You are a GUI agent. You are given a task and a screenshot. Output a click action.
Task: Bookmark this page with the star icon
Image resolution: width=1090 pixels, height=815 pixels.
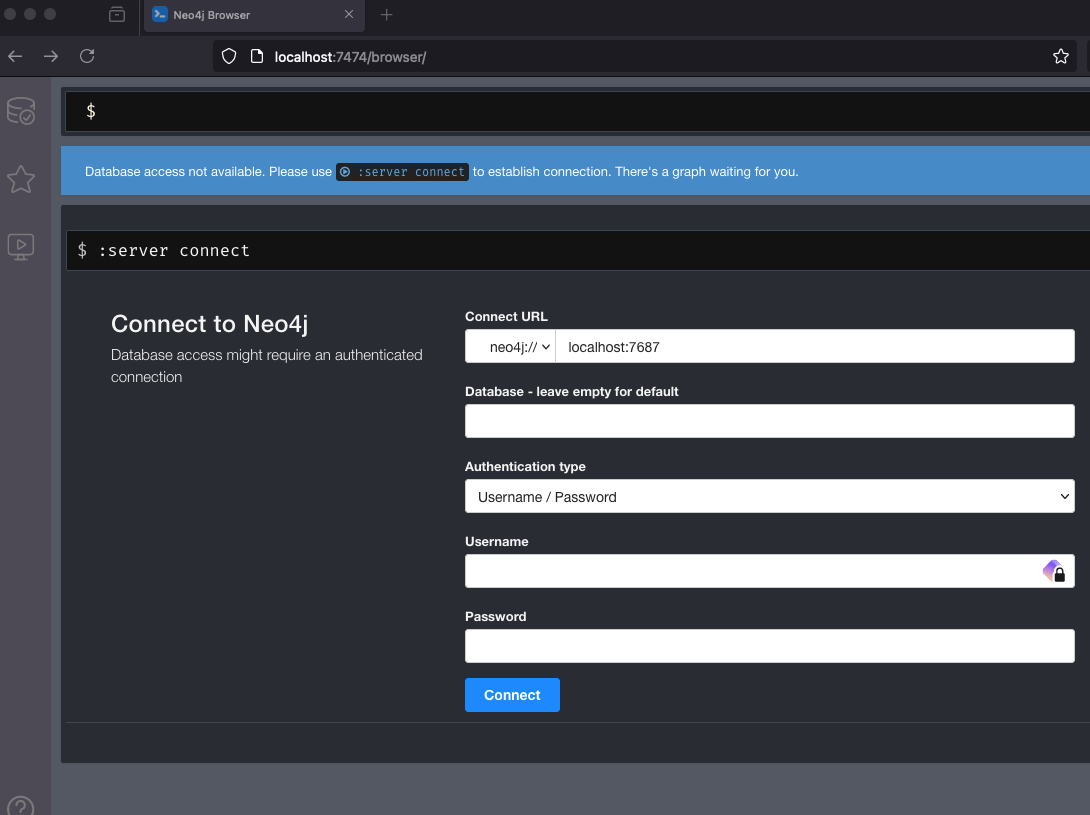[1061, 57]
